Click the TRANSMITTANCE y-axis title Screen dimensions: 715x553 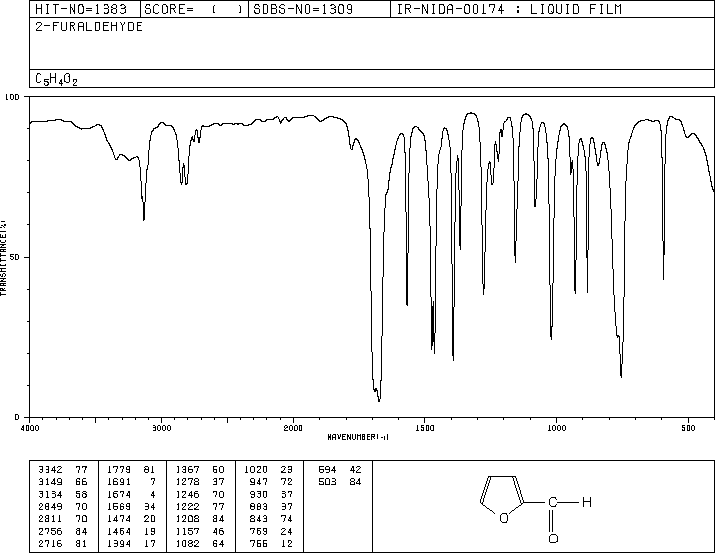(3, 258)
